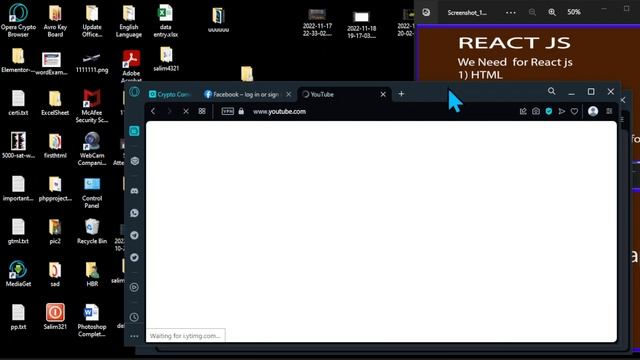Open See more dots in Photos viewer

511,12
